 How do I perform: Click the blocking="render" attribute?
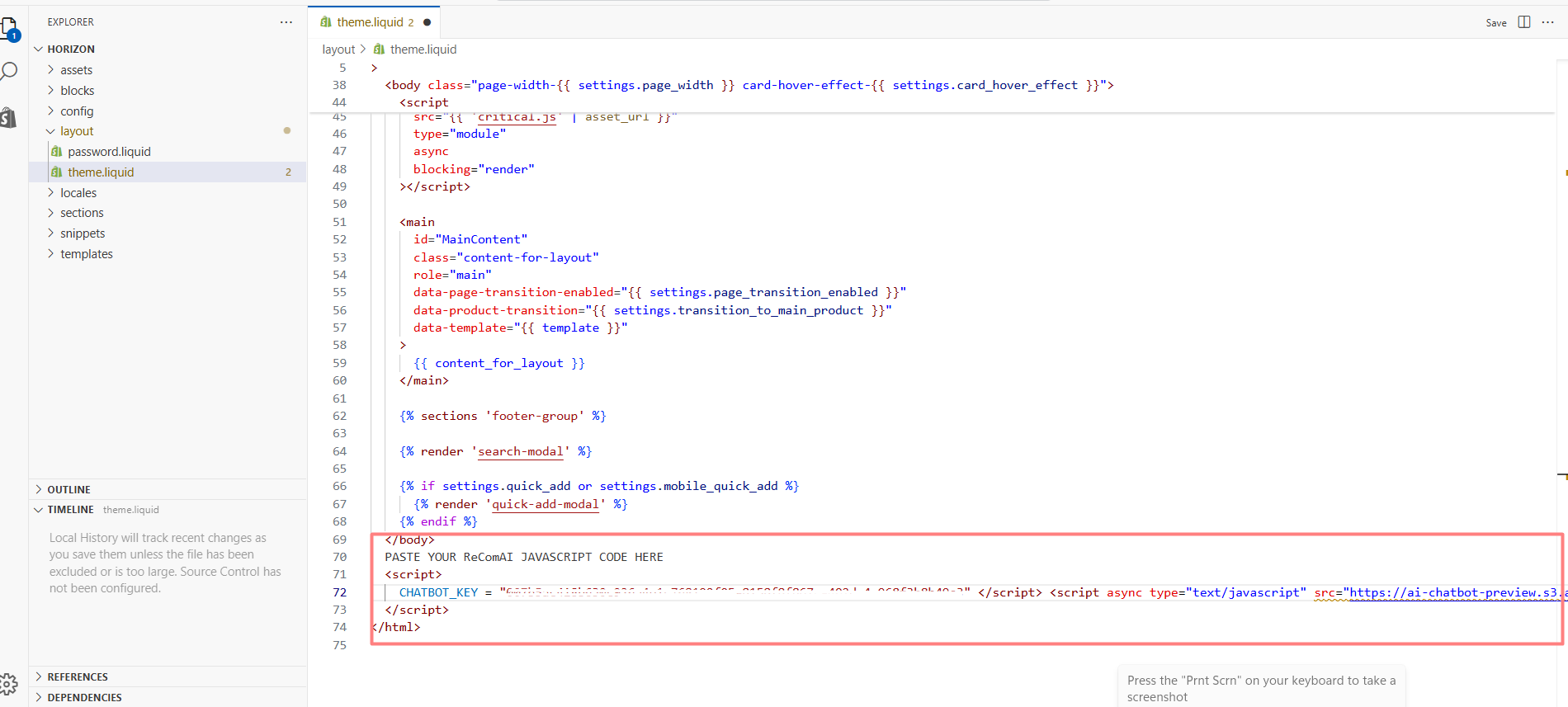click(x=474, y=169)
